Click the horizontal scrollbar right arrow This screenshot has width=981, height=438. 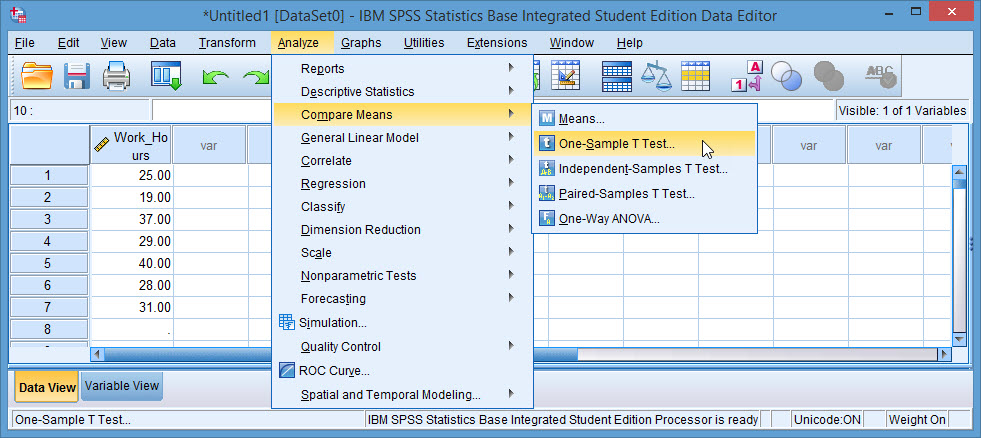coord(944,354)
